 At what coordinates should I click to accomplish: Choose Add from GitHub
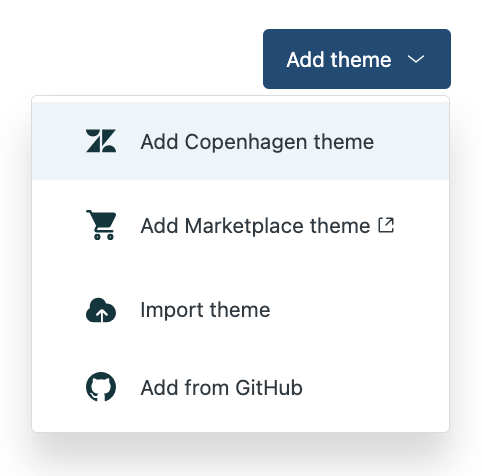pyautogui.click(x=241, y=387)
